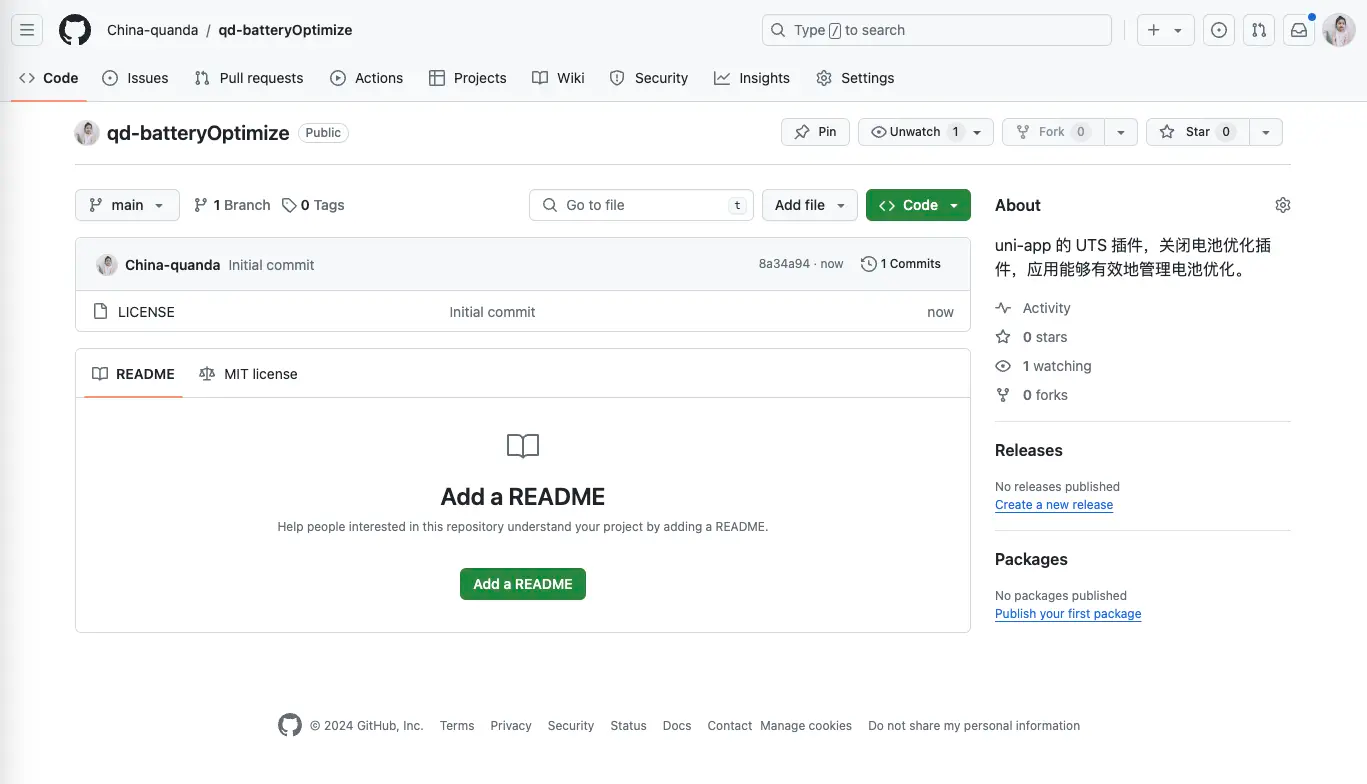Open the issues icon next to the plus button
This screenshot has height=784, width=1367.
click(x=1218, y=30)
